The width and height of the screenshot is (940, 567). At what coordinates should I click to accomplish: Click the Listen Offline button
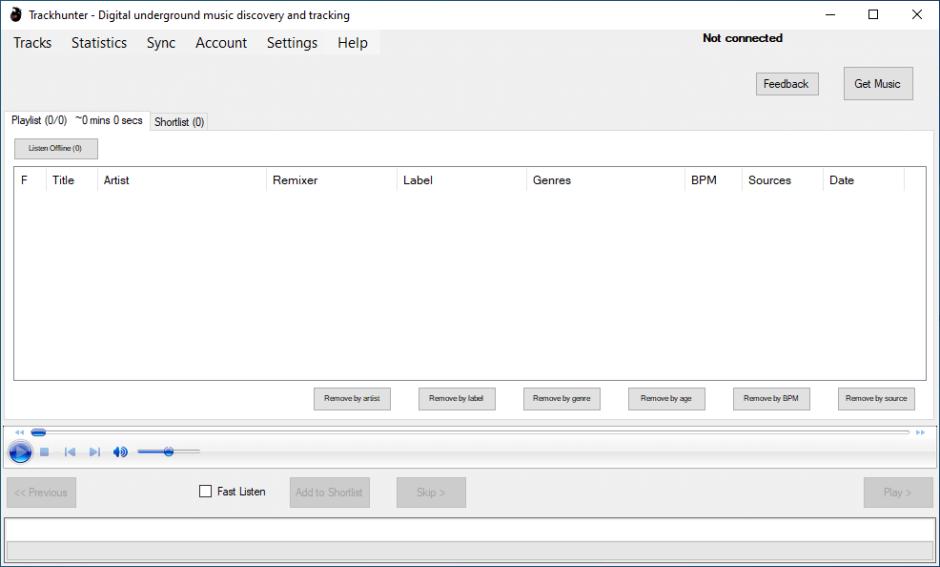pos(56,149)
